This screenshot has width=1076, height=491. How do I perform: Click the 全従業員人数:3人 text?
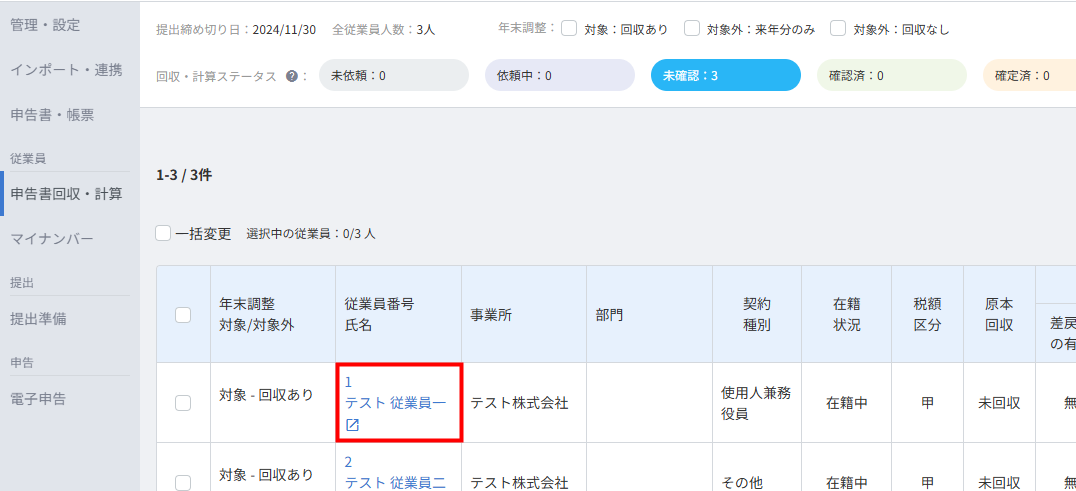click(x=384, y=29)
